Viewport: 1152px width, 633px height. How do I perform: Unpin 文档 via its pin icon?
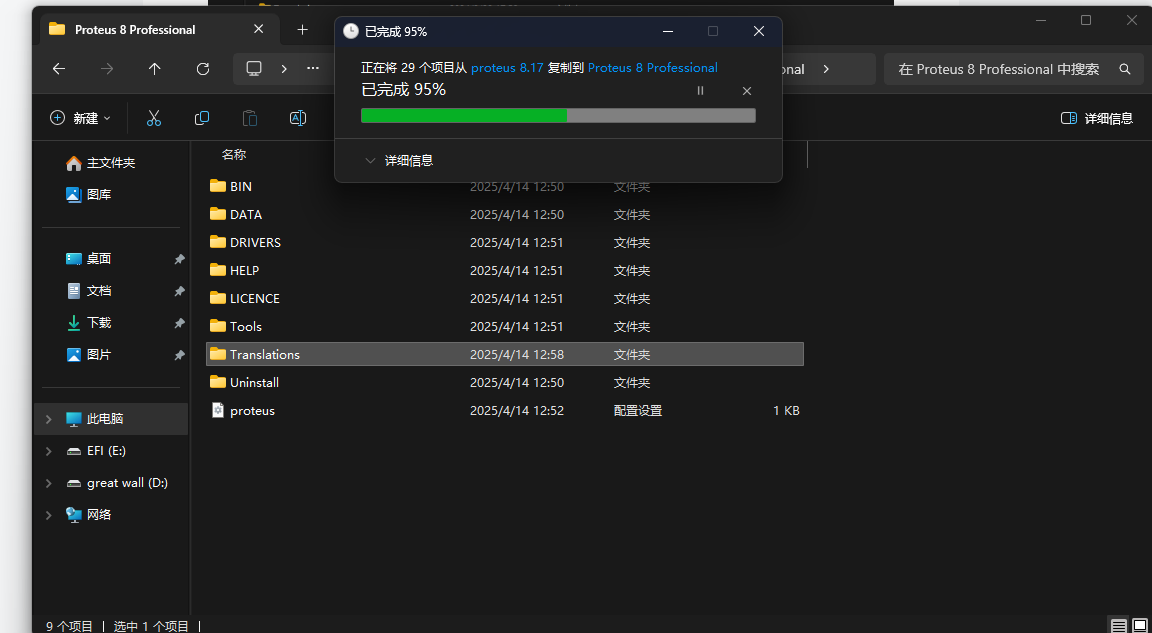point(179,292)
